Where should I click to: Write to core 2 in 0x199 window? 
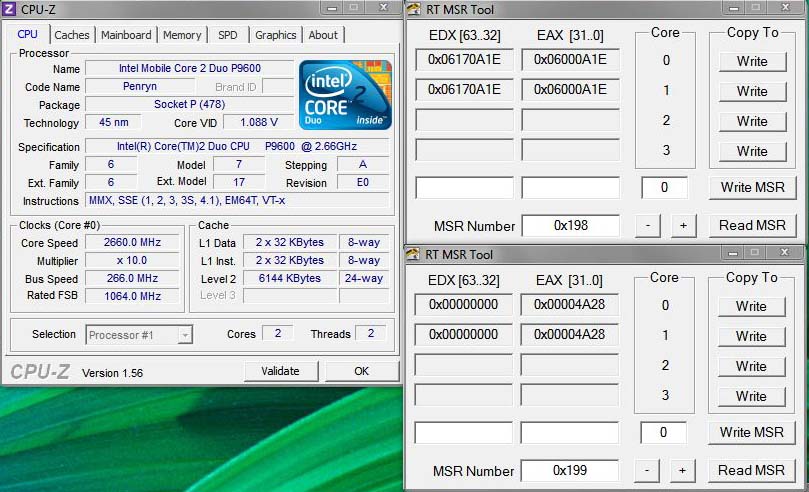[x=751, y=366]
